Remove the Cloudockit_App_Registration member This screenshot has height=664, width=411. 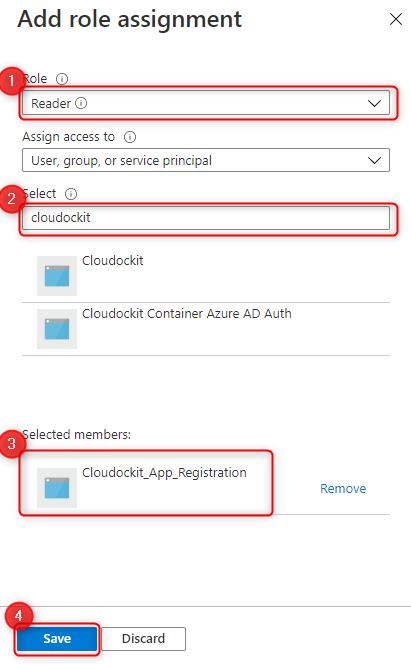click(343, 488)
